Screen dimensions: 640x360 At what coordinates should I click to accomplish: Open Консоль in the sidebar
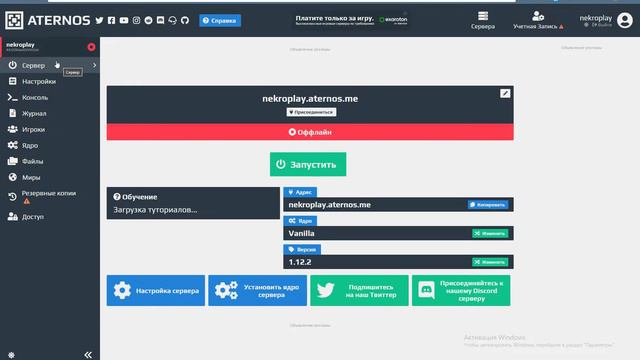click(x=35, y=98)
